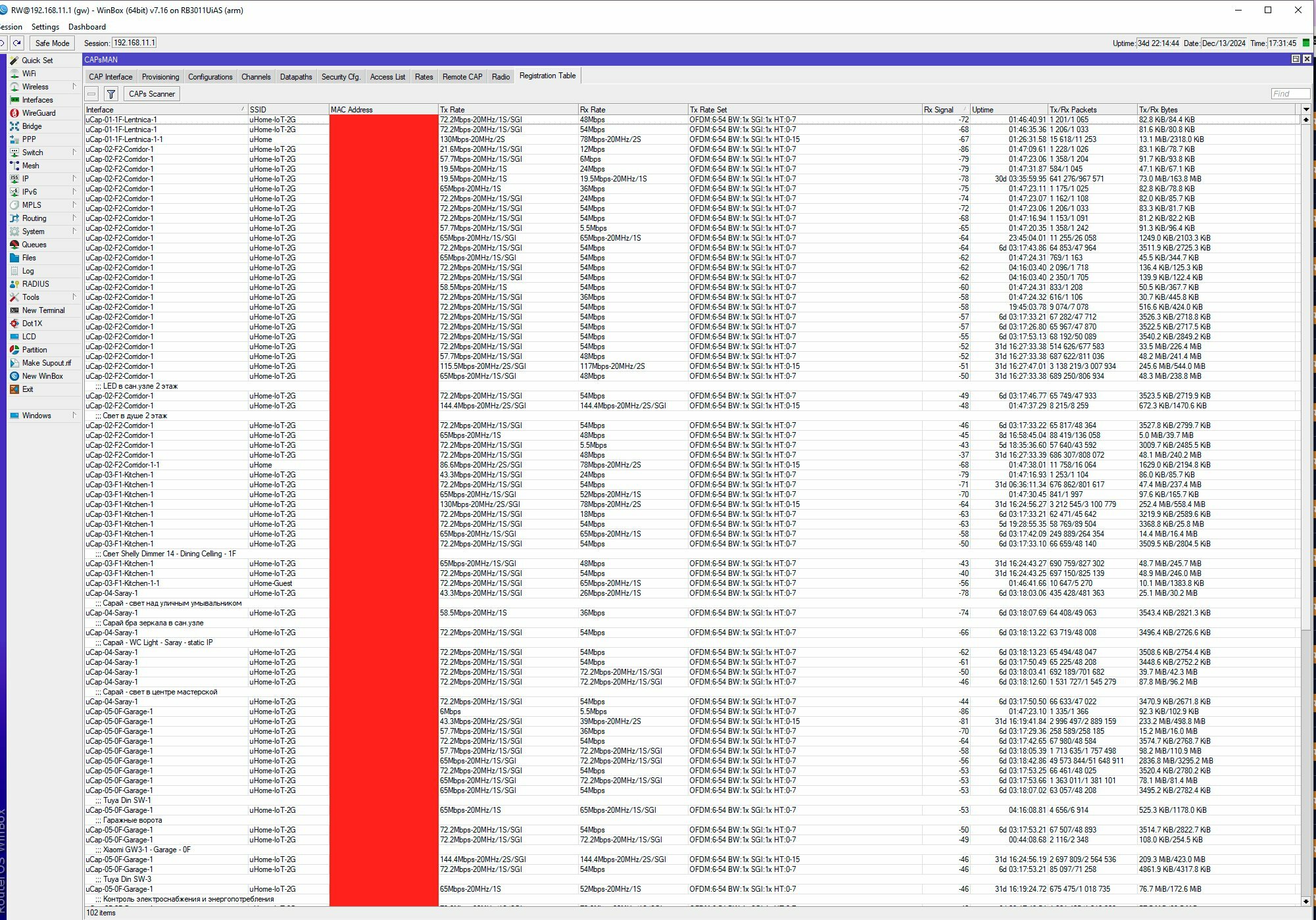The height and width of the screenshot is (920, 1316).
Task: Switch to the CAP Interface tab
Action: (110, 77)
